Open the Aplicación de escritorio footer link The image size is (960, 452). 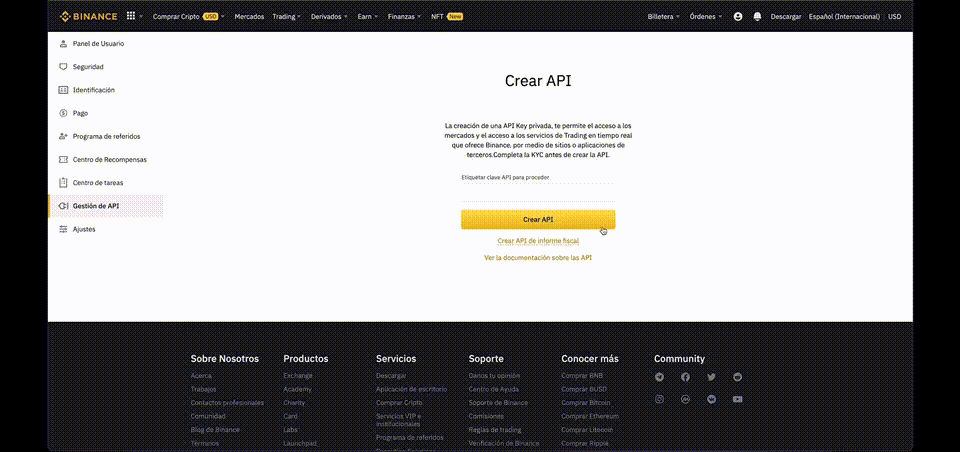411,389
